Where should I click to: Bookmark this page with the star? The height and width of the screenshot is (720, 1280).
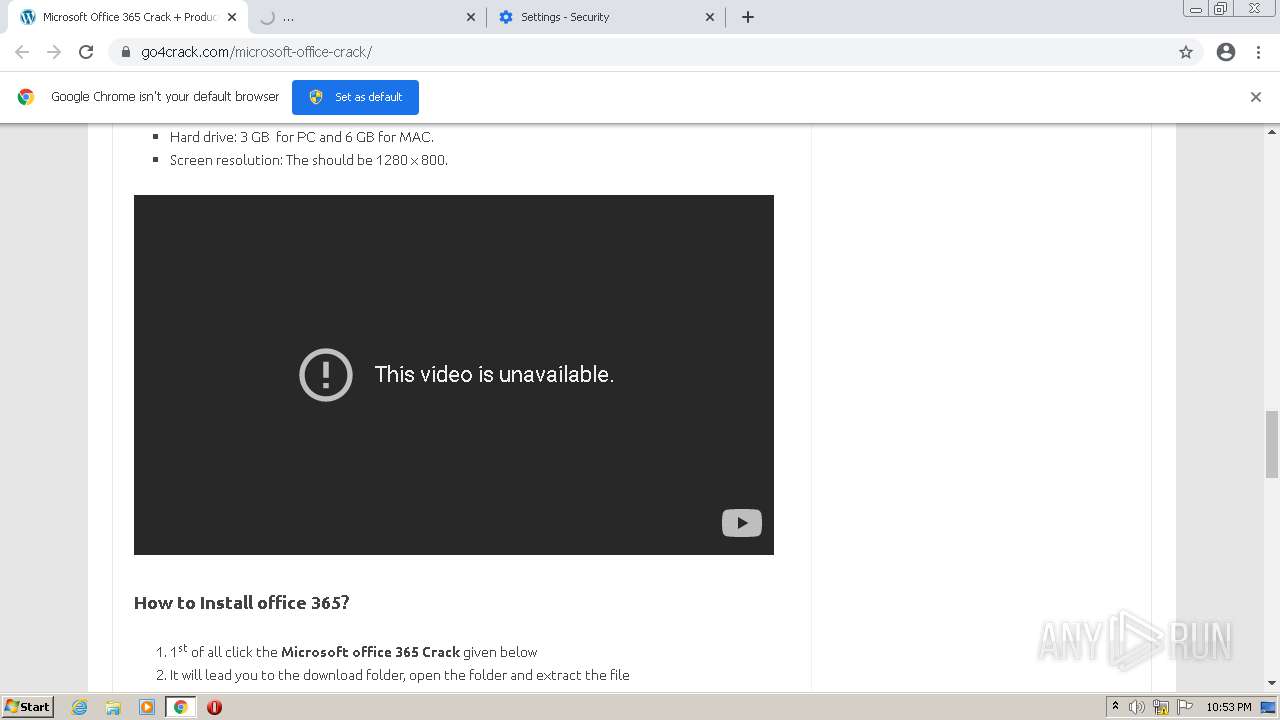[x=1186, y=52]
